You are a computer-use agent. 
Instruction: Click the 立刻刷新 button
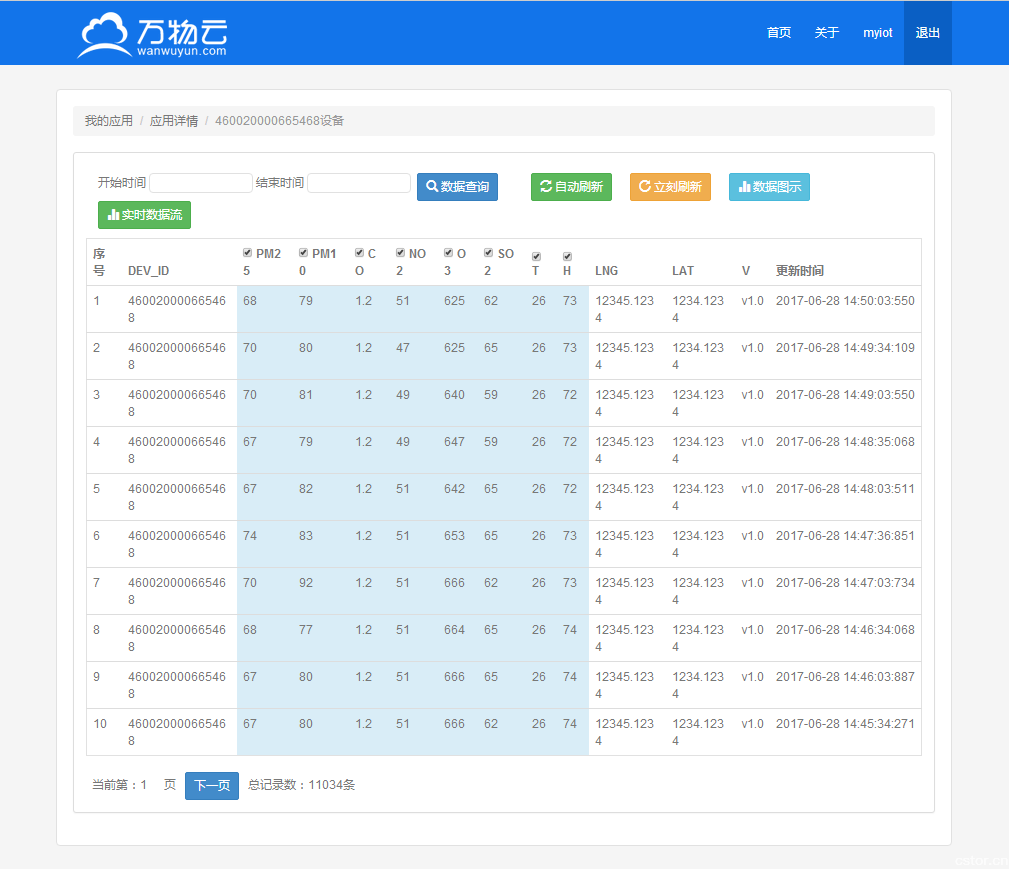(x=671, y=187)
